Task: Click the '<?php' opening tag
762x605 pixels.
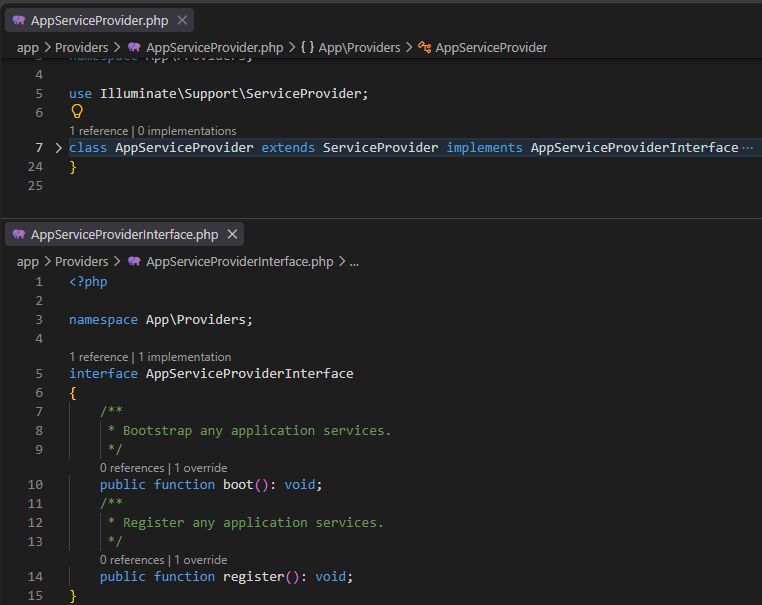Action: 88,282
